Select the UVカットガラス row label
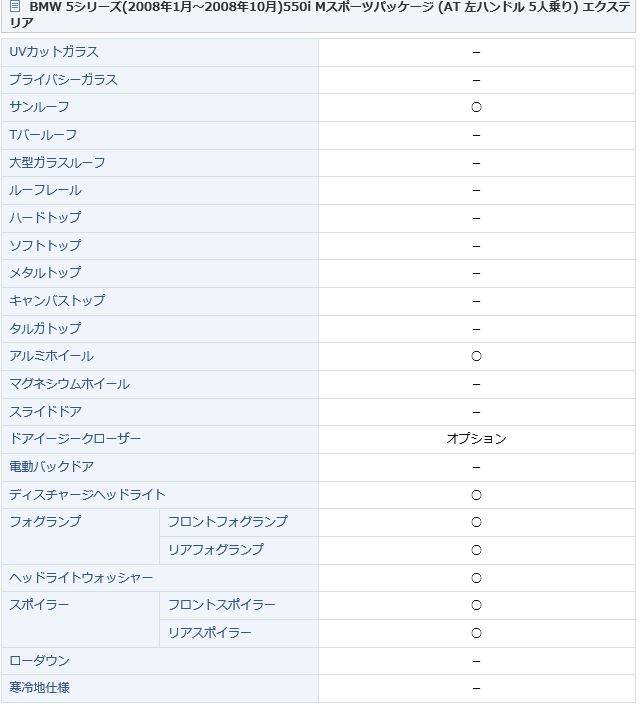 (54, 52)
